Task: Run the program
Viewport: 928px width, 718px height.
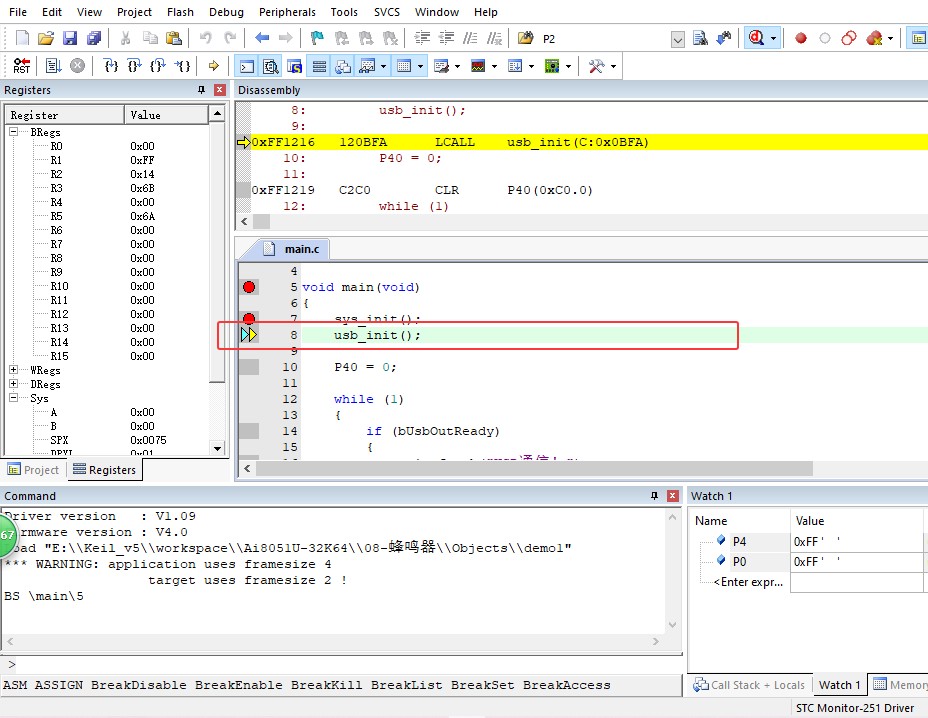Action: (x=53, y=66)
